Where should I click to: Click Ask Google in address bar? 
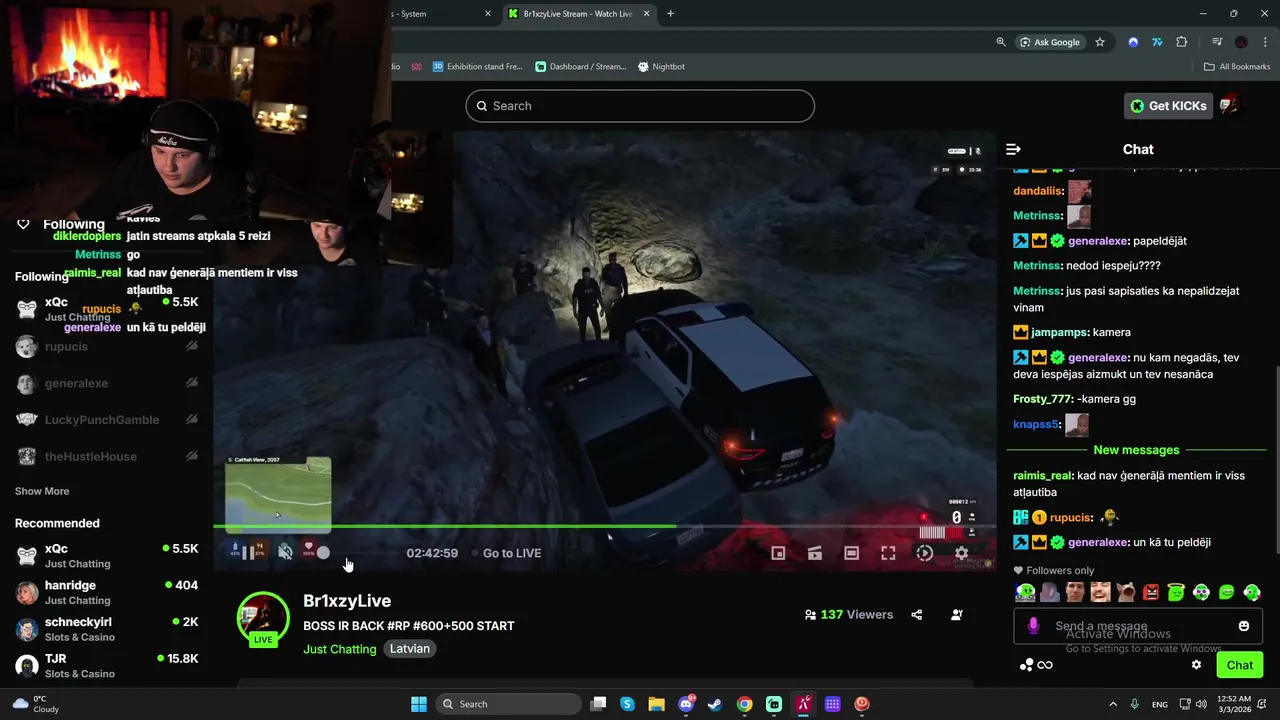pyautogui.click(x=1050, y=42)
